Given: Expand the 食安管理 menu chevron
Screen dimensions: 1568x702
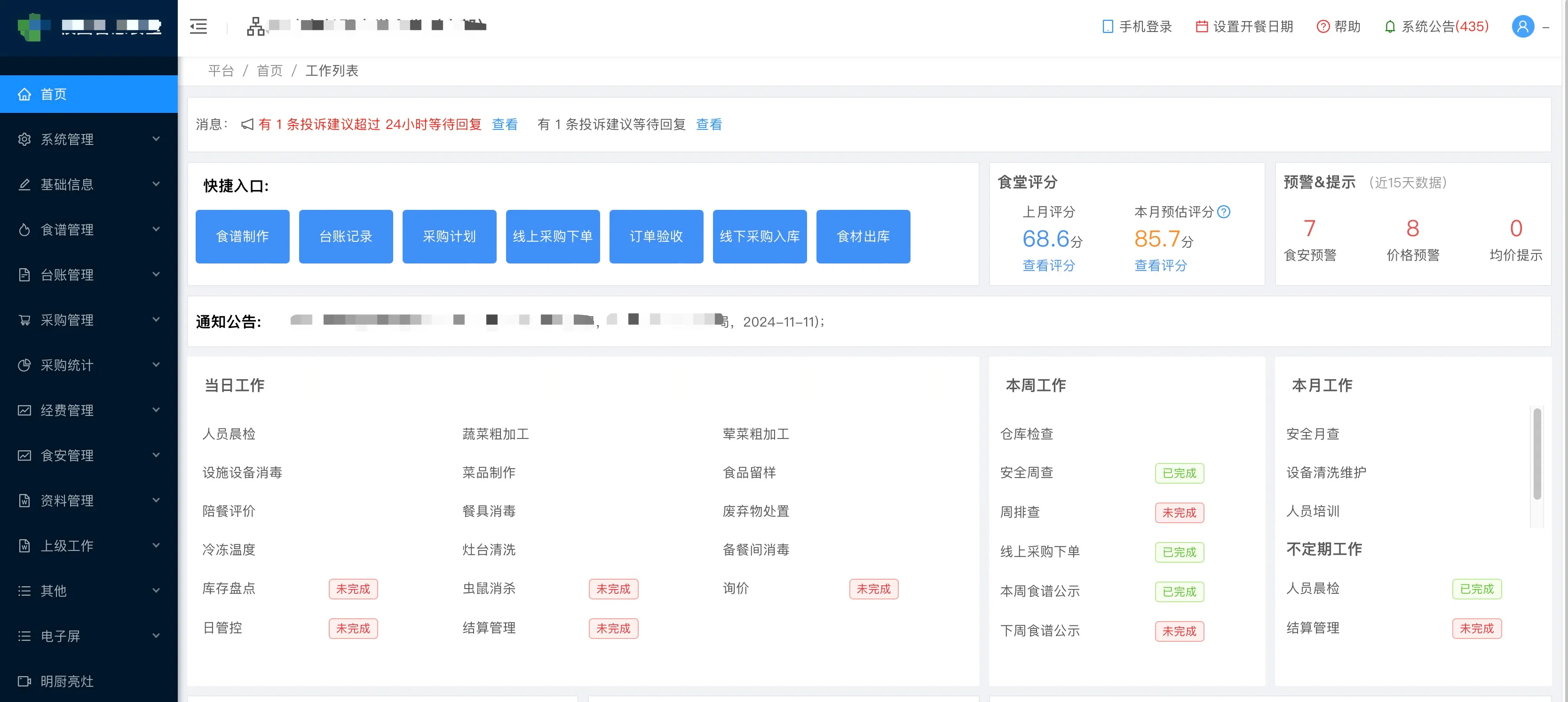Looking at the screenshot, I should click(x=157, y=455).
